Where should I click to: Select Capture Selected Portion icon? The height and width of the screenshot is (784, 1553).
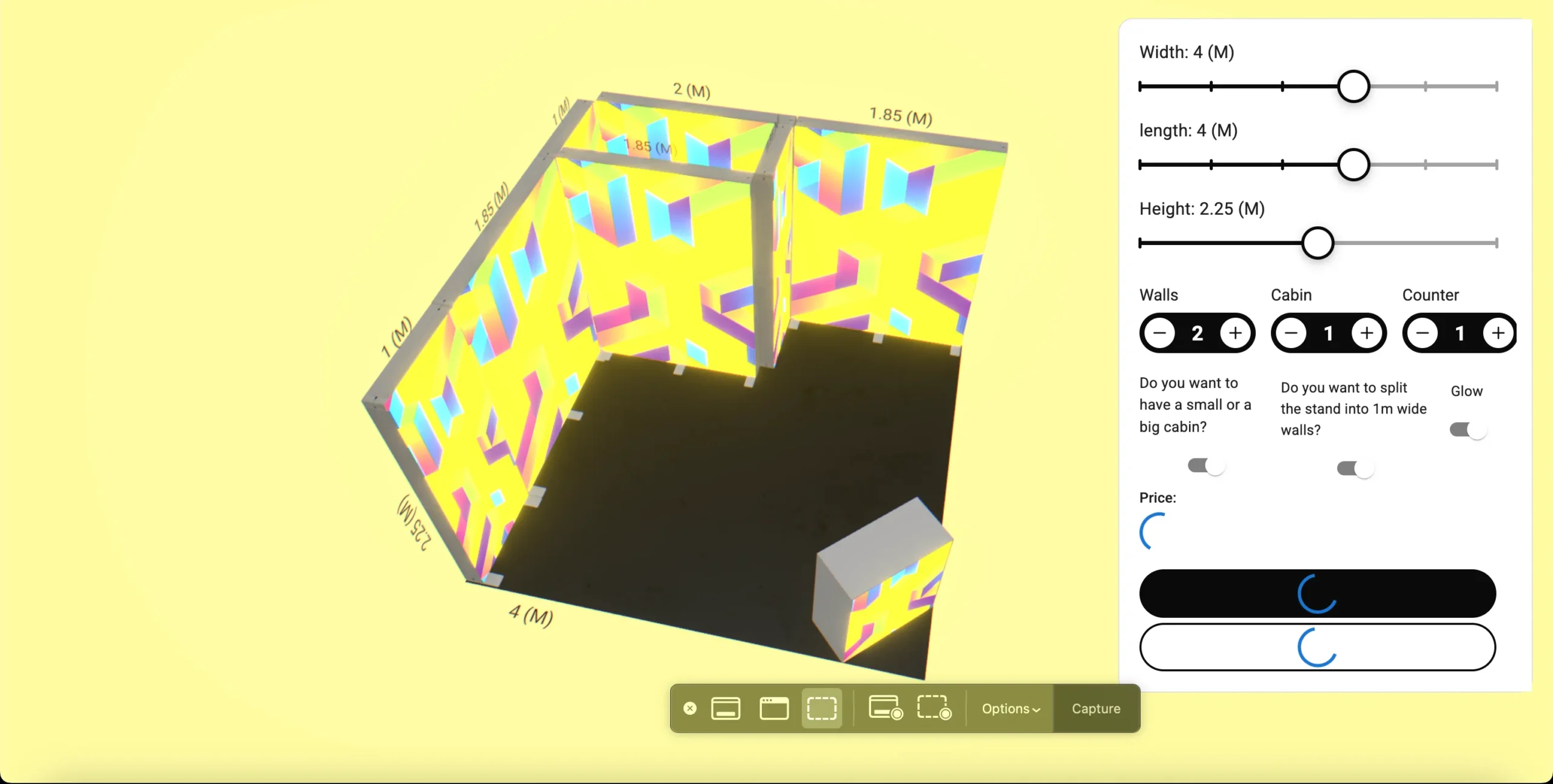coord(822,708)
